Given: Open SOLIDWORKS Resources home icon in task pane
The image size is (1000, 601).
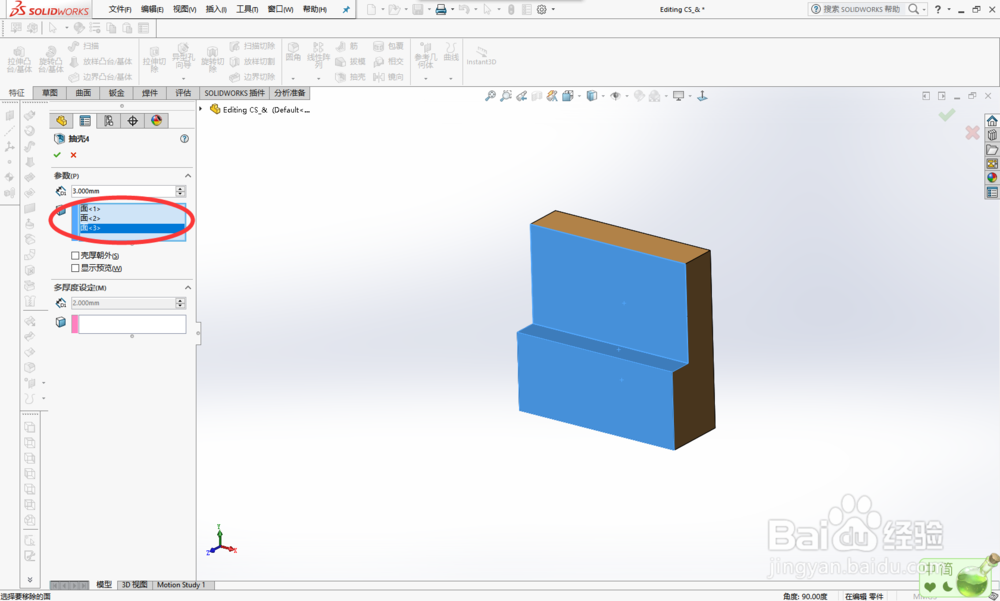Looking at the screenshot, I should [x=992, y=121].
